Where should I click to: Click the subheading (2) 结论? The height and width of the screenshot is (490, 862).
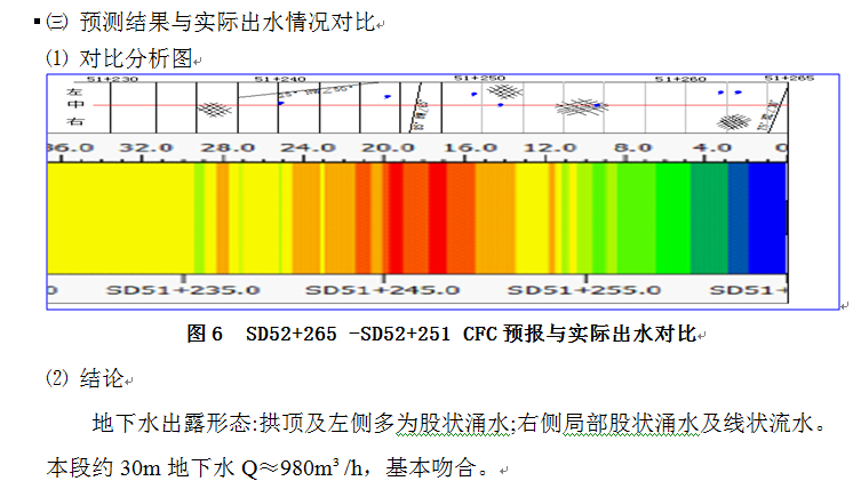coord(85,378)
